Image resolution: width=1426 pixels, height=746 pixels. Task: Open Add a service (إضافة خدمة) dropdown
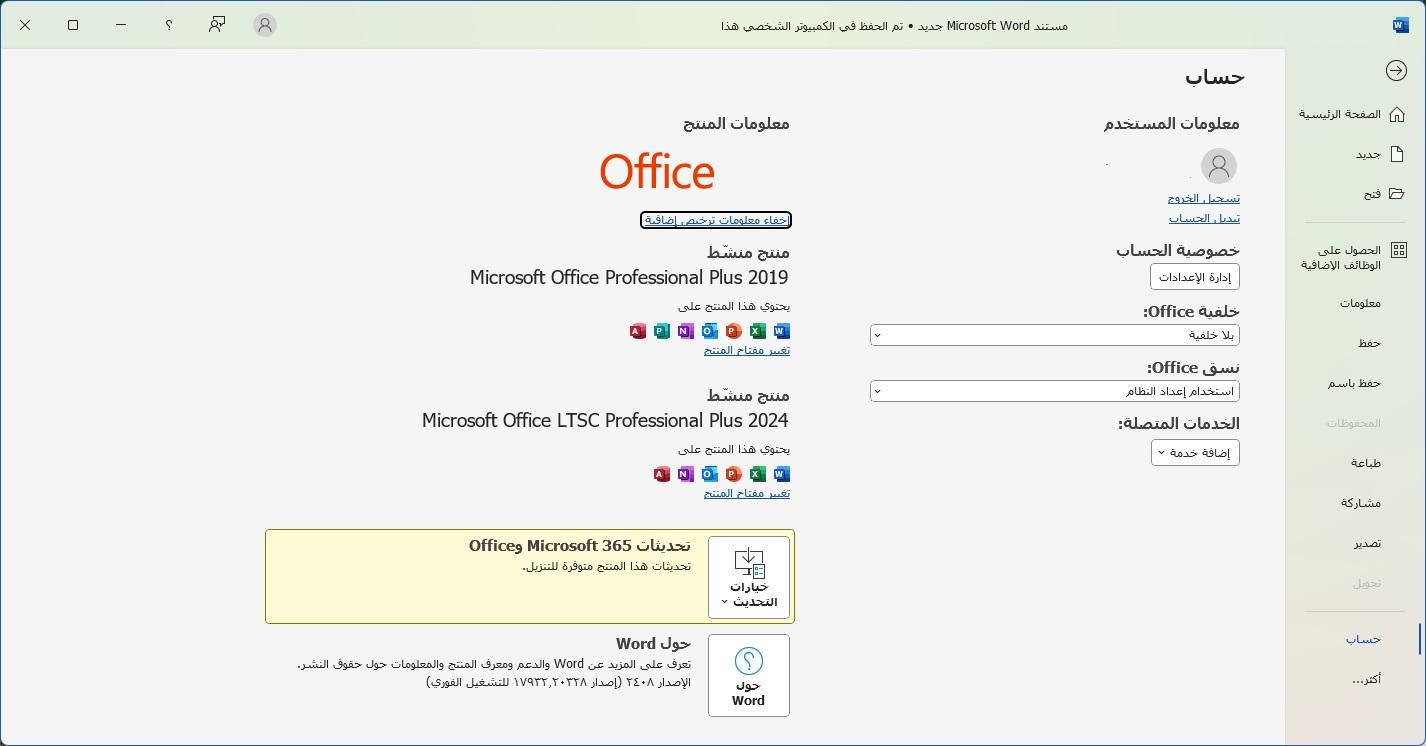click(1196, 453)
